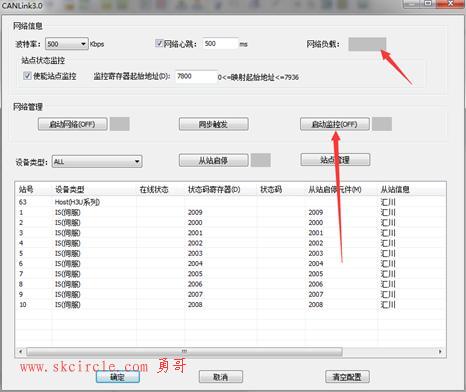The height and width of the screenshot is (392, 466).
Task: Click gray status indicator beside 启动网络(OFF)
Action: [x=119, y=124]
